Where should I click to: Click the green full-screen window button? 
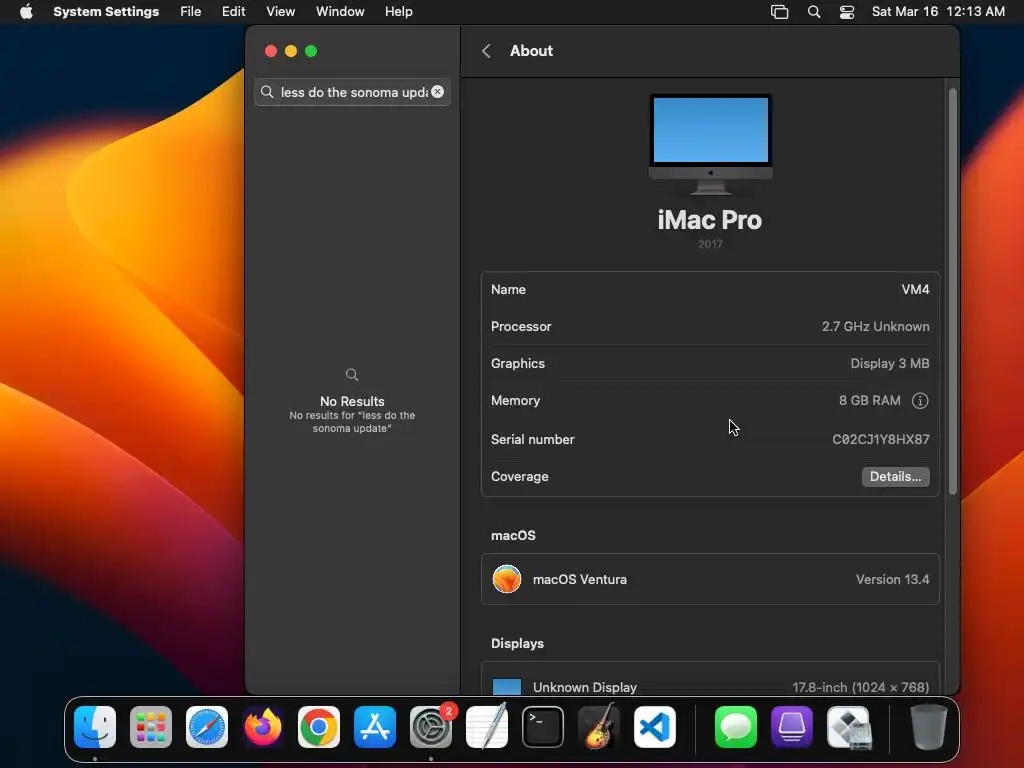(x=312, y=51)
